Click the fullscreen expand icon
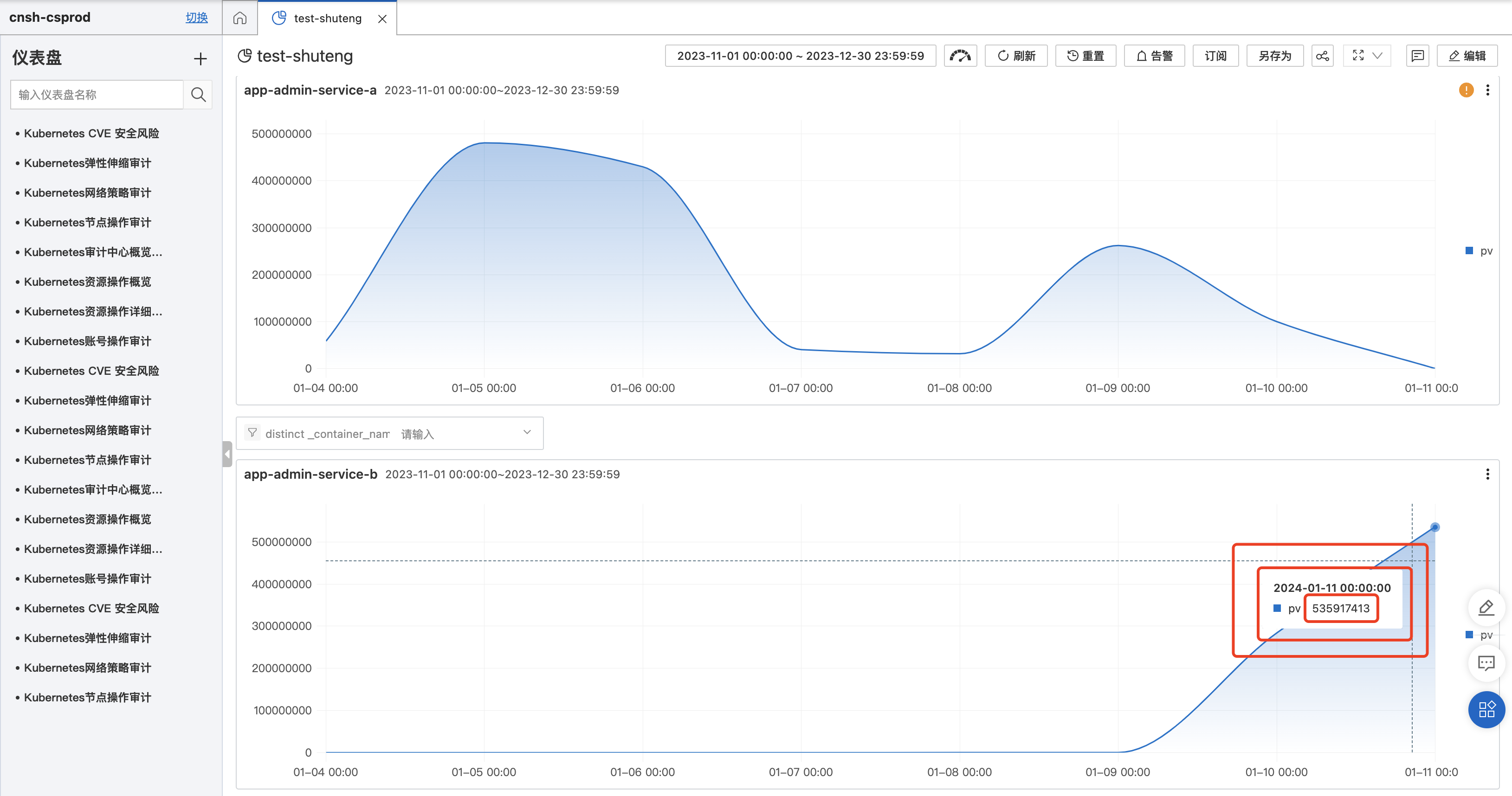Screen dimensions: 1512x796 [x=1357, y=56]
